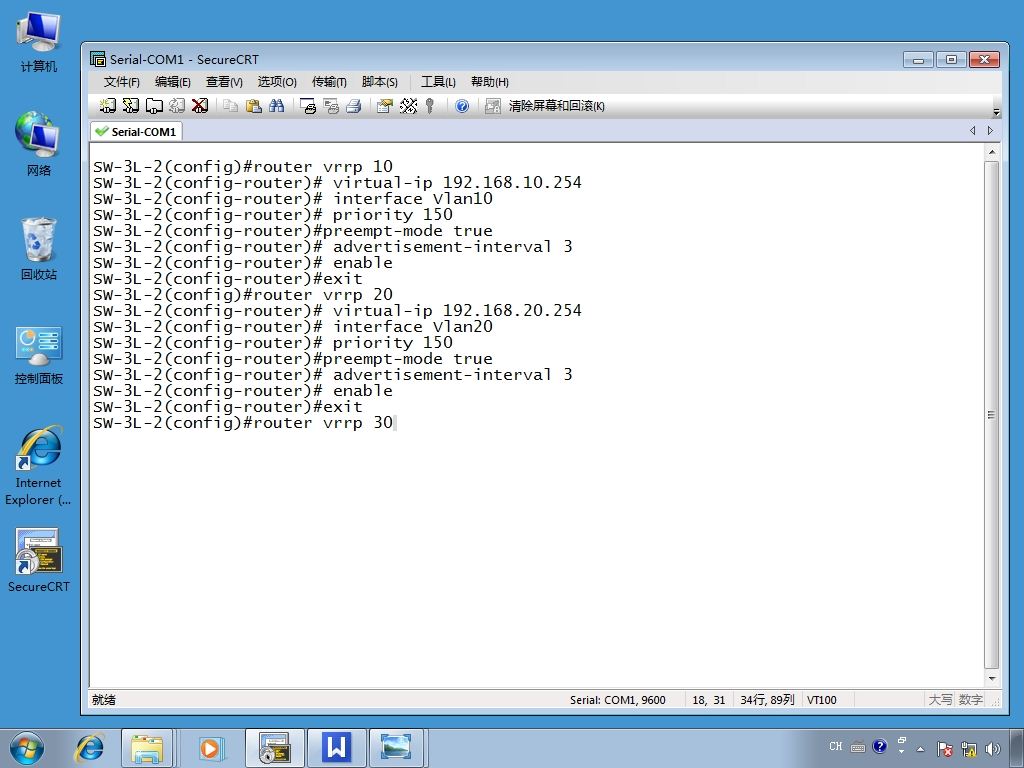Click the Disconnect red X icon
The height and width of the screenshot is (768, 1024).
[200, 106]
